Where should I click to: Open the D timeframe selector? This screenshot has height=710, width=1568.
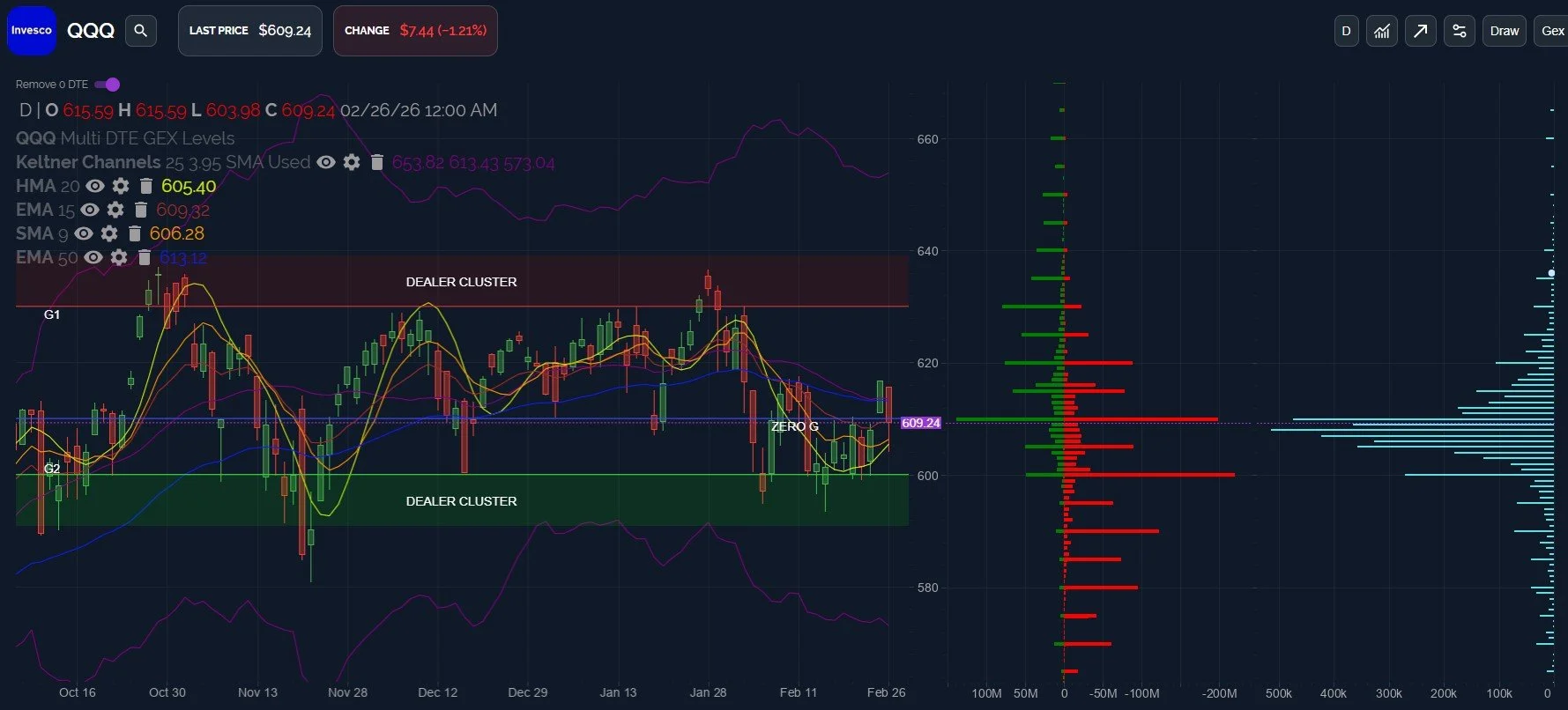pyautogui.click(x=1346, y=31)
